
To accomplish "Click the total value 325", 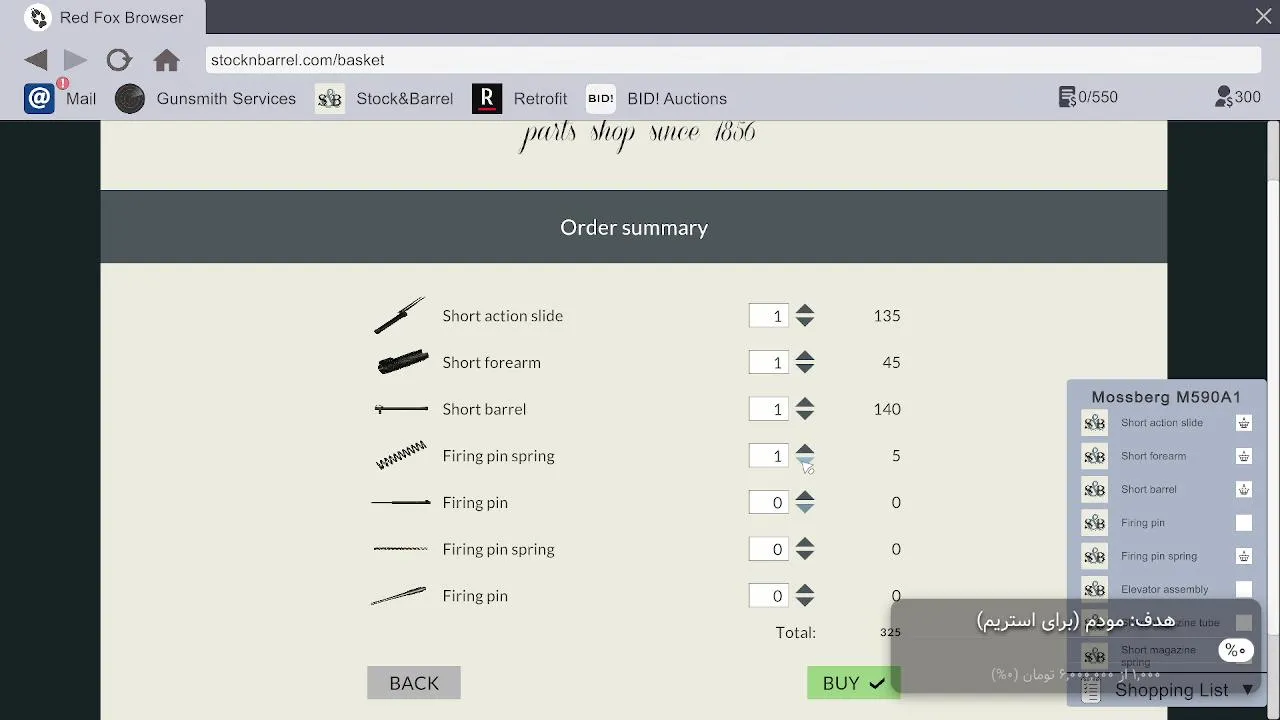I will click(890, 632).
